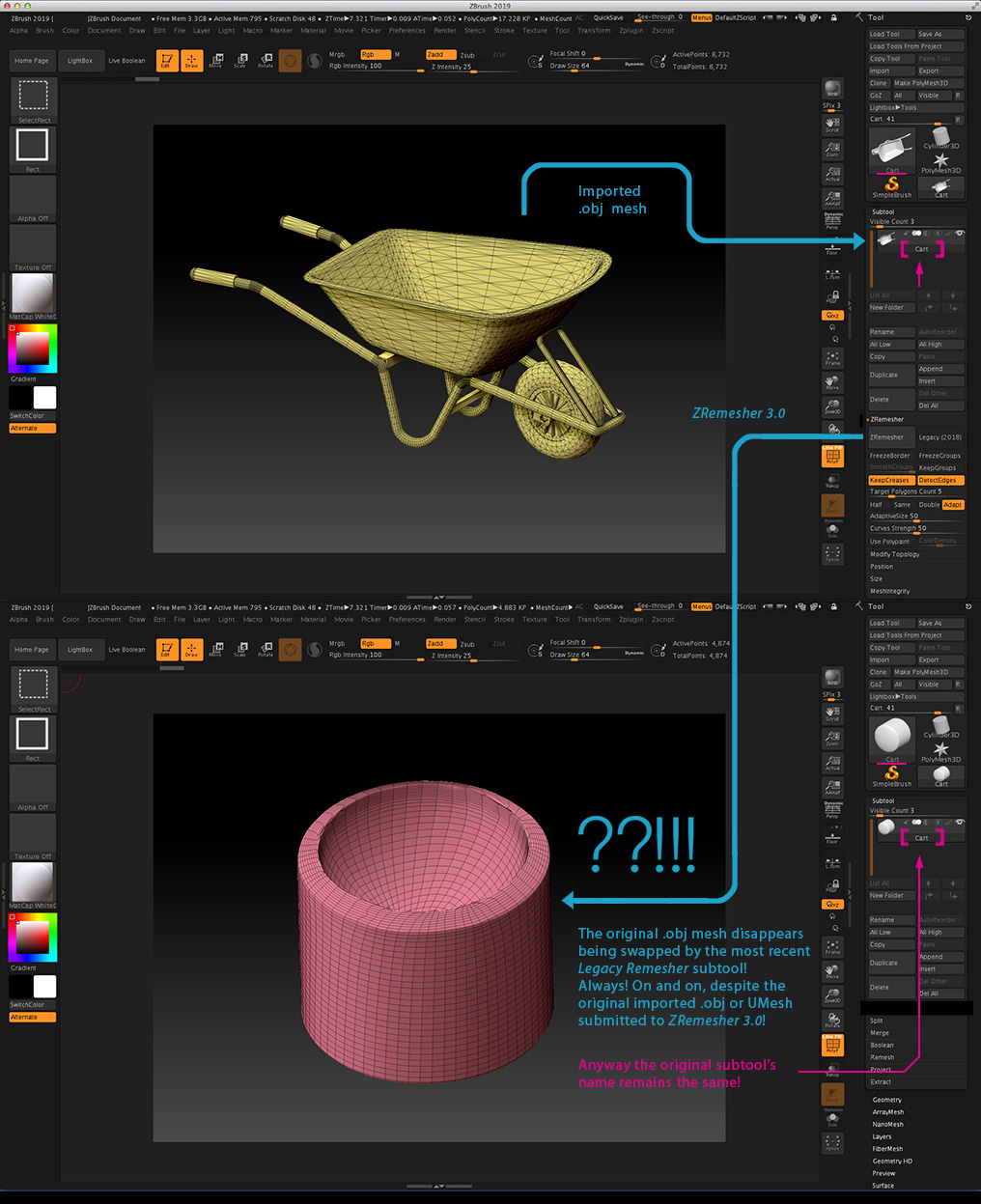The image size is (981, 1204).
Task: Enable KeepGroups in the ZRemesher panel
Action: [x=940, y=468]
